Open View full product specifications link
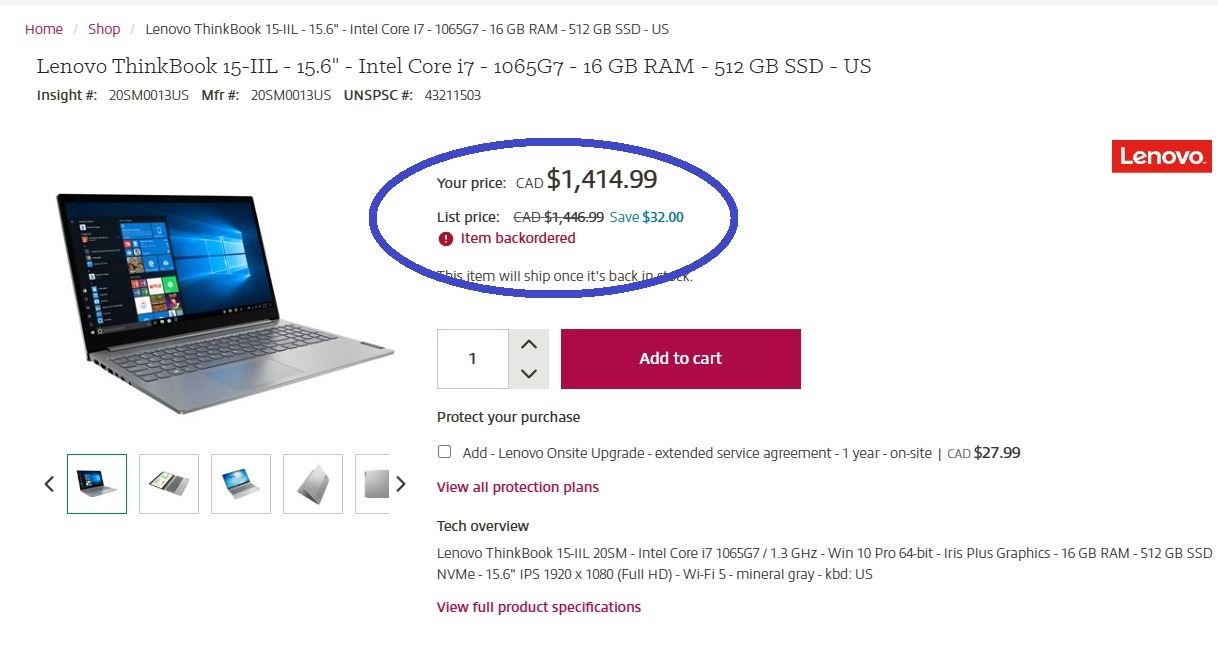The height and width of the screenshot is (645, 1218). point(539,607)
